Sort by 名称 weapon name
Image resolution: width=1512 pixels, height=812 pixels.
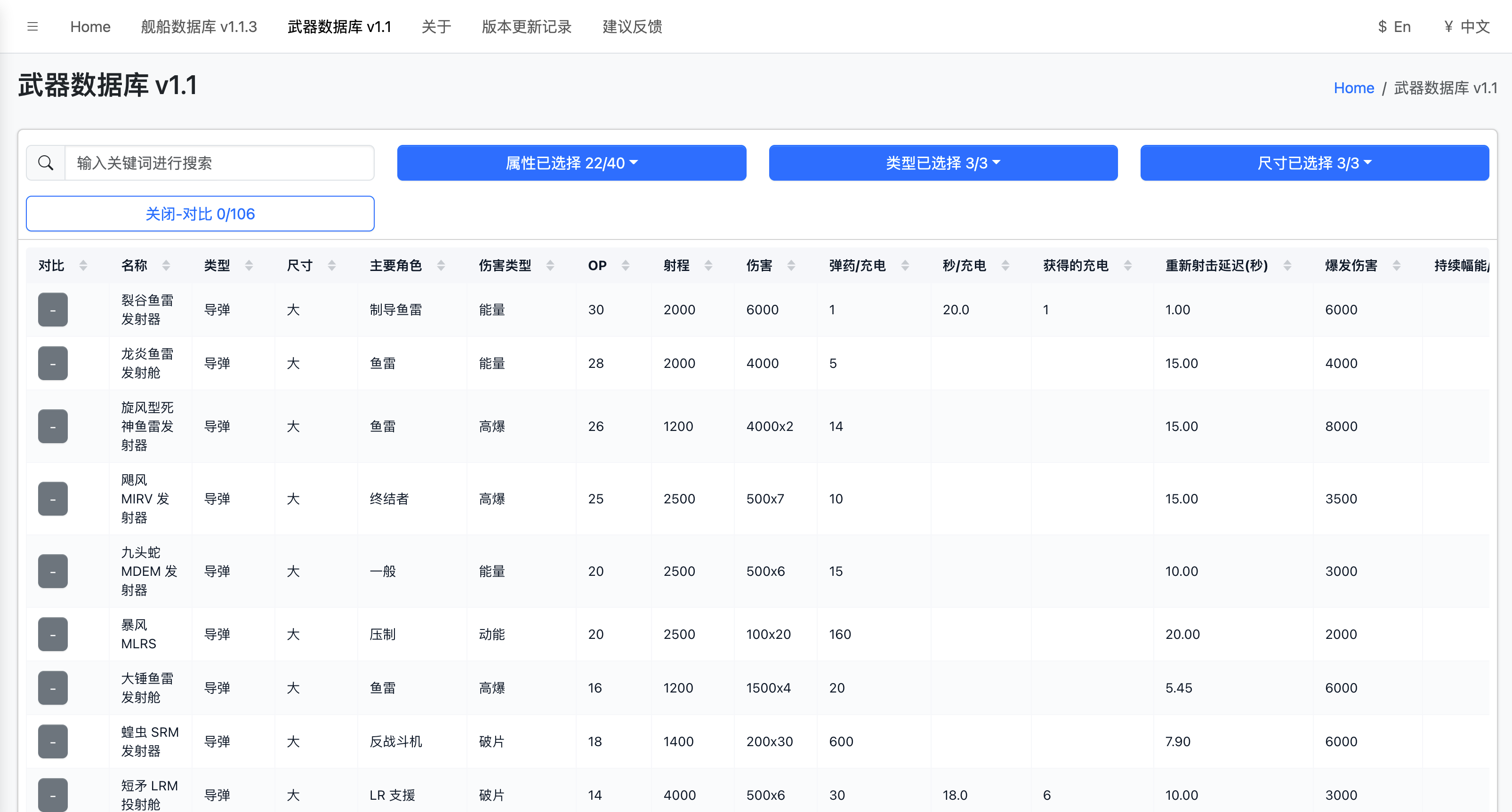tap(167, 265)
